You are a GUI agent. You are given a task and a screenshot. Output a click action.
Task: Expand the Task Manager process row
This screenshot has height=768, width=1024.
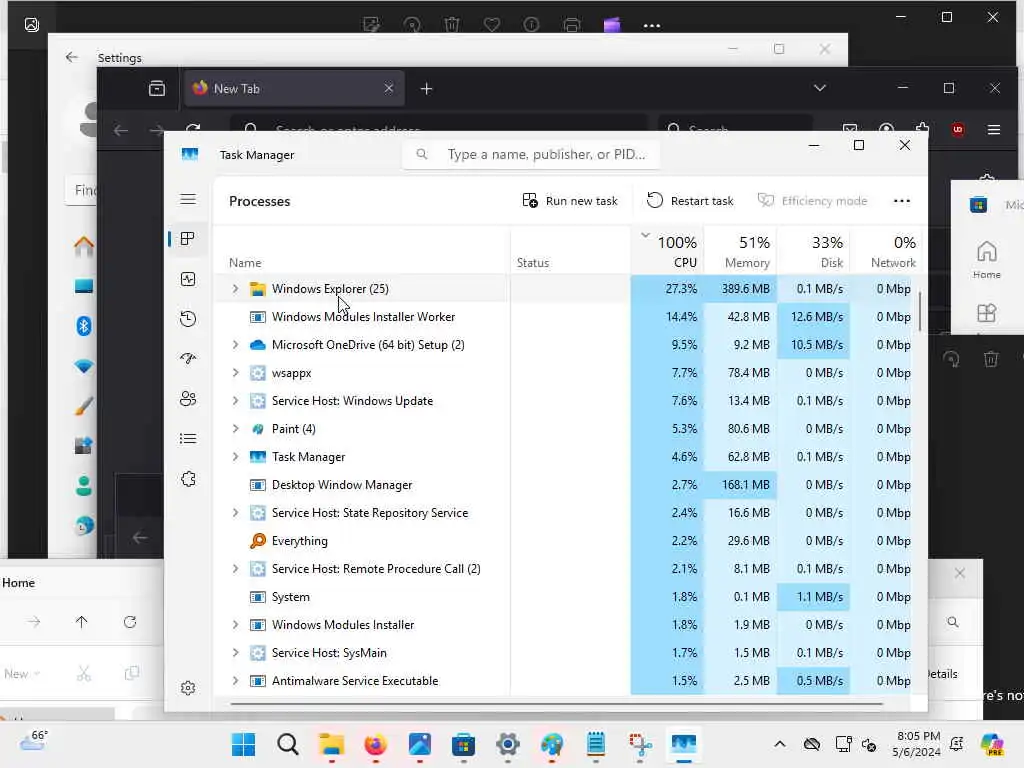235,457
